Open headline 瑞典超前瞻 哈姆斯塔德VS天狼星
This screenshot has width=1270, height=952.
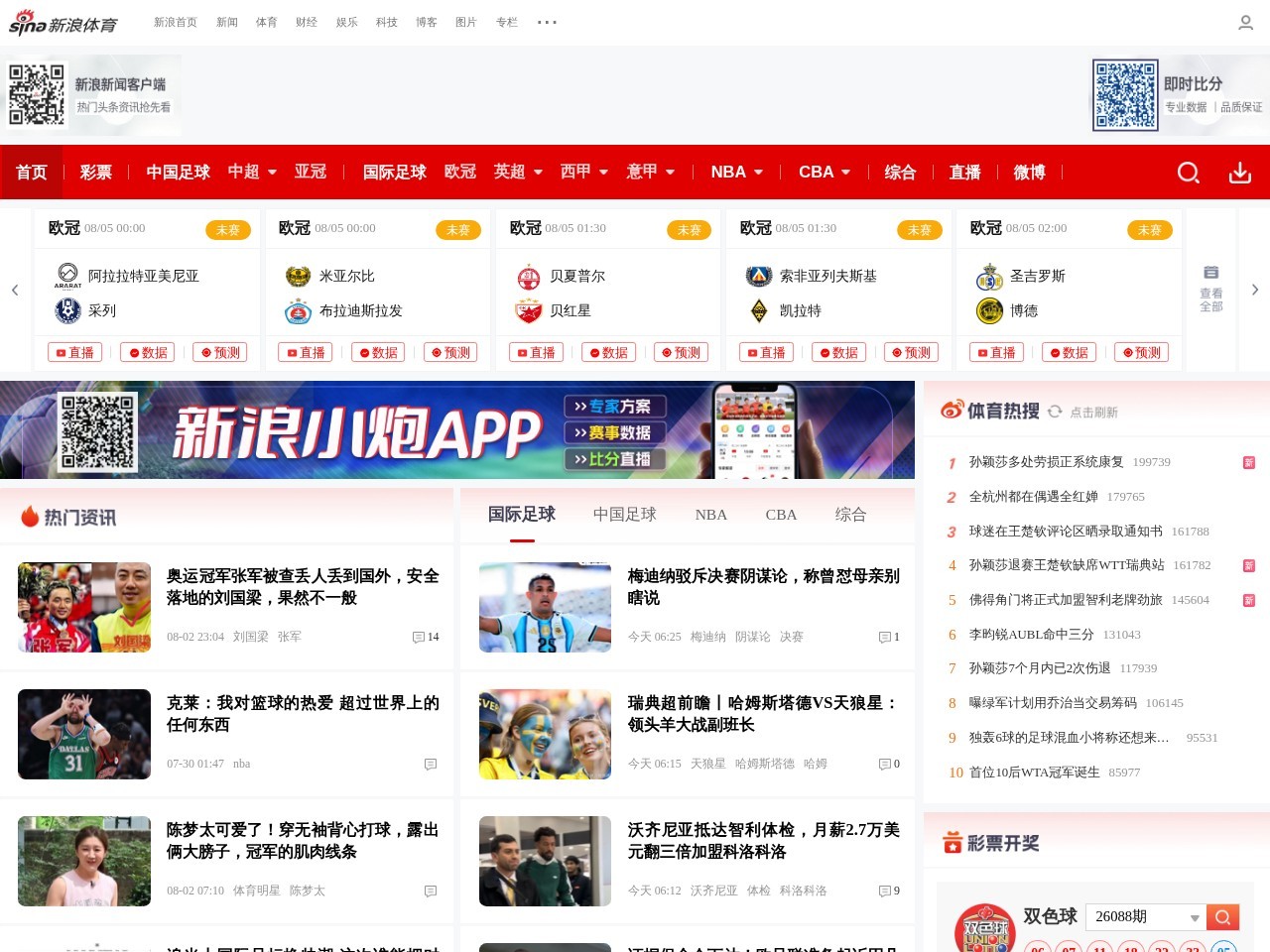pos(764,714)
